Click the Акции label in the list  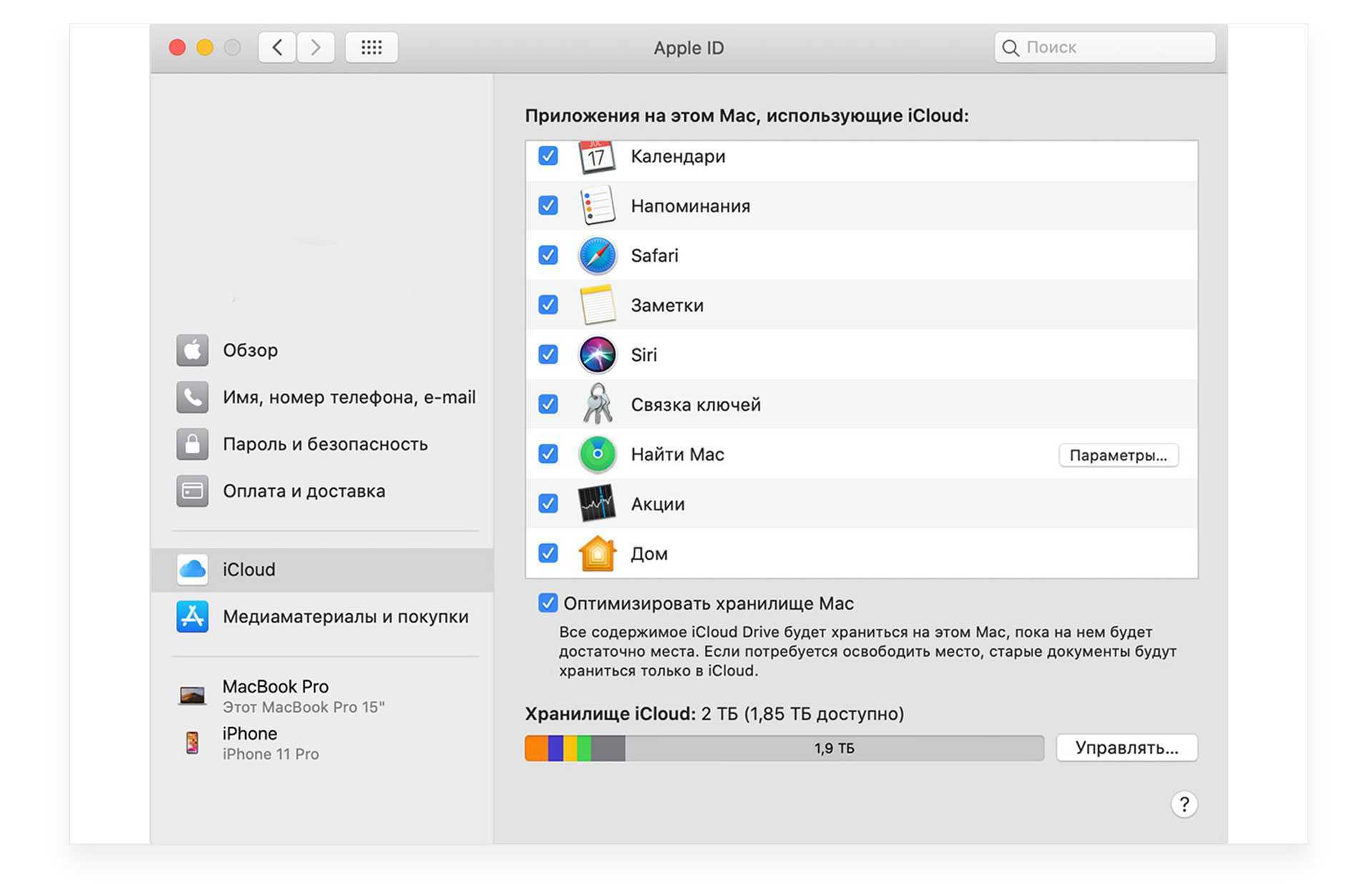coord(657,505)
